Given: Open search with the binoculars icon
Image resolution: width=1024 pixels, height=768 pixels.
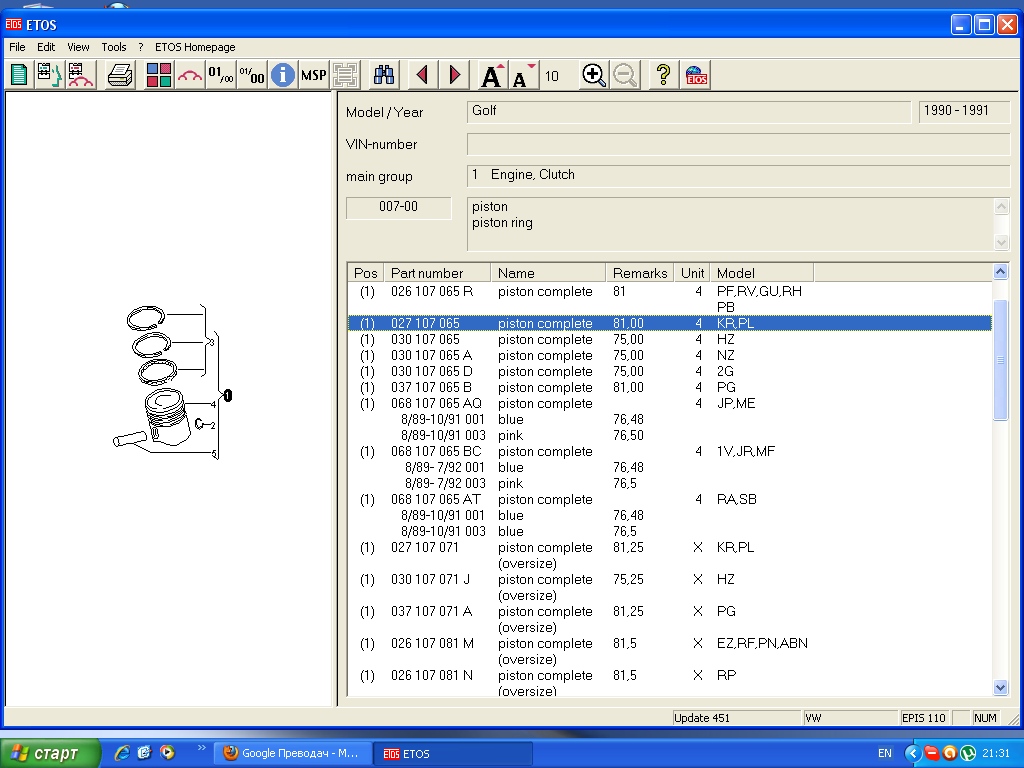Looking at the screenshot, I should (x=384, y=75).
